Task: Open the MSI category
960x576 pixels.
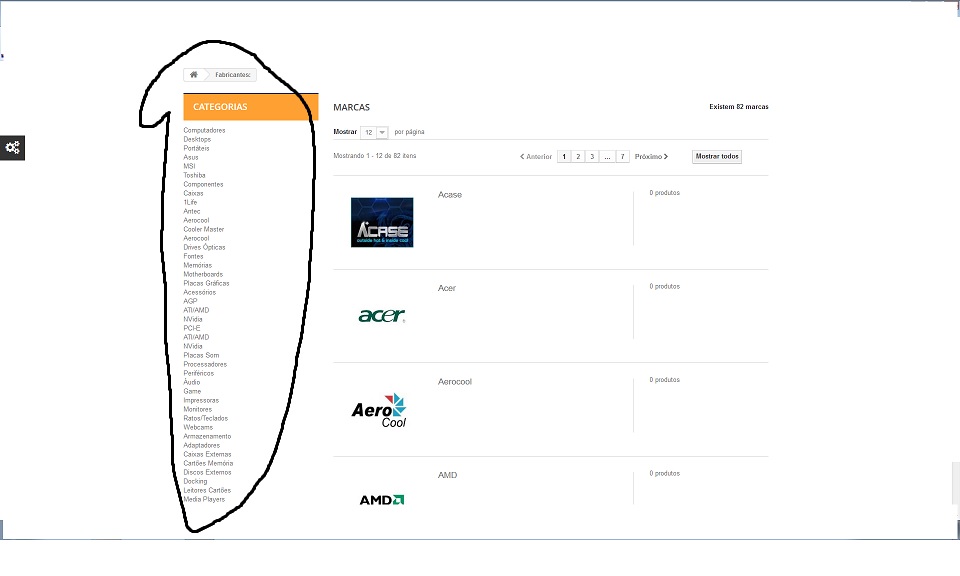Action: click(190, 166)
